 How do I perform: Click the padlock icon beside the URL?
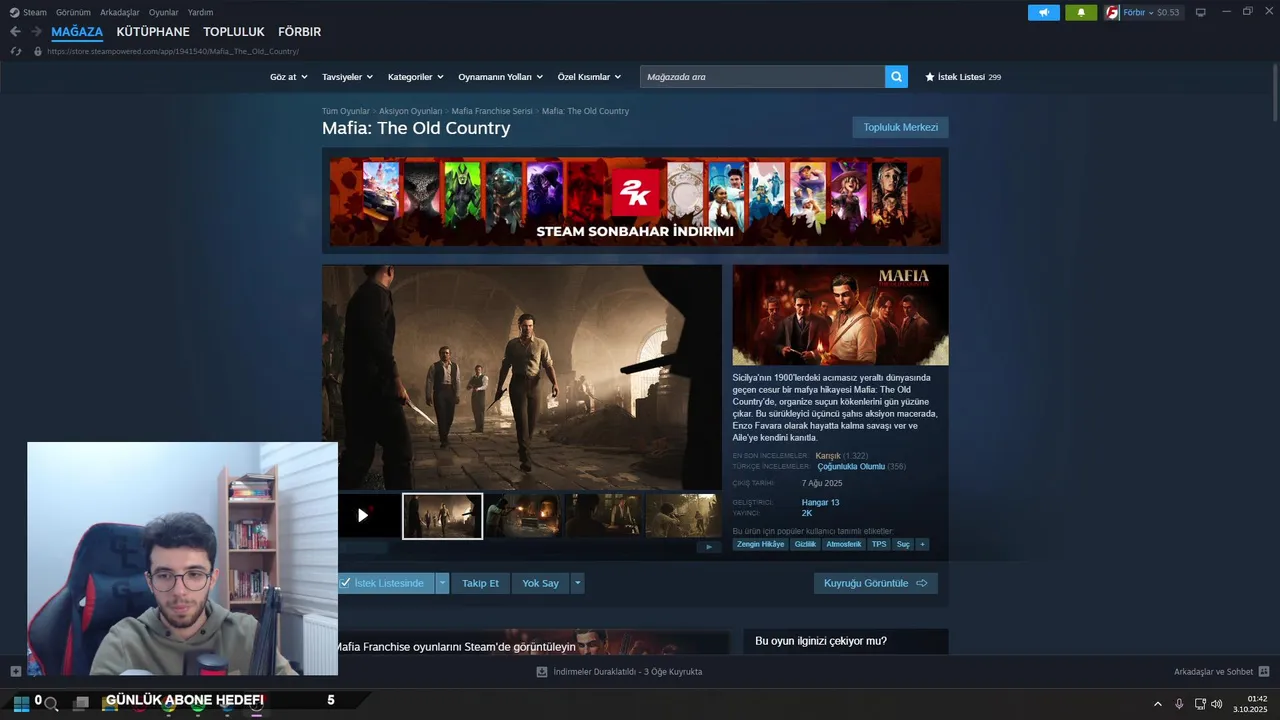click(38, 51)
